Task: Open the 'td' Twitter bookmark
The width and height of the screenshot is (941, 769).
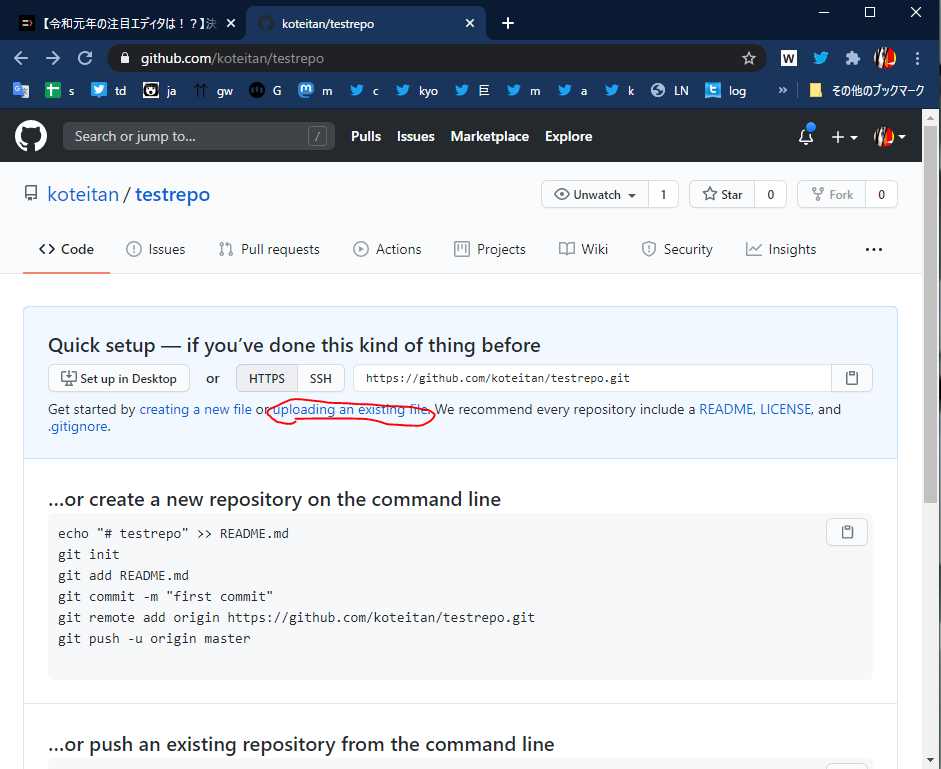Action: [x=109, y=90]
